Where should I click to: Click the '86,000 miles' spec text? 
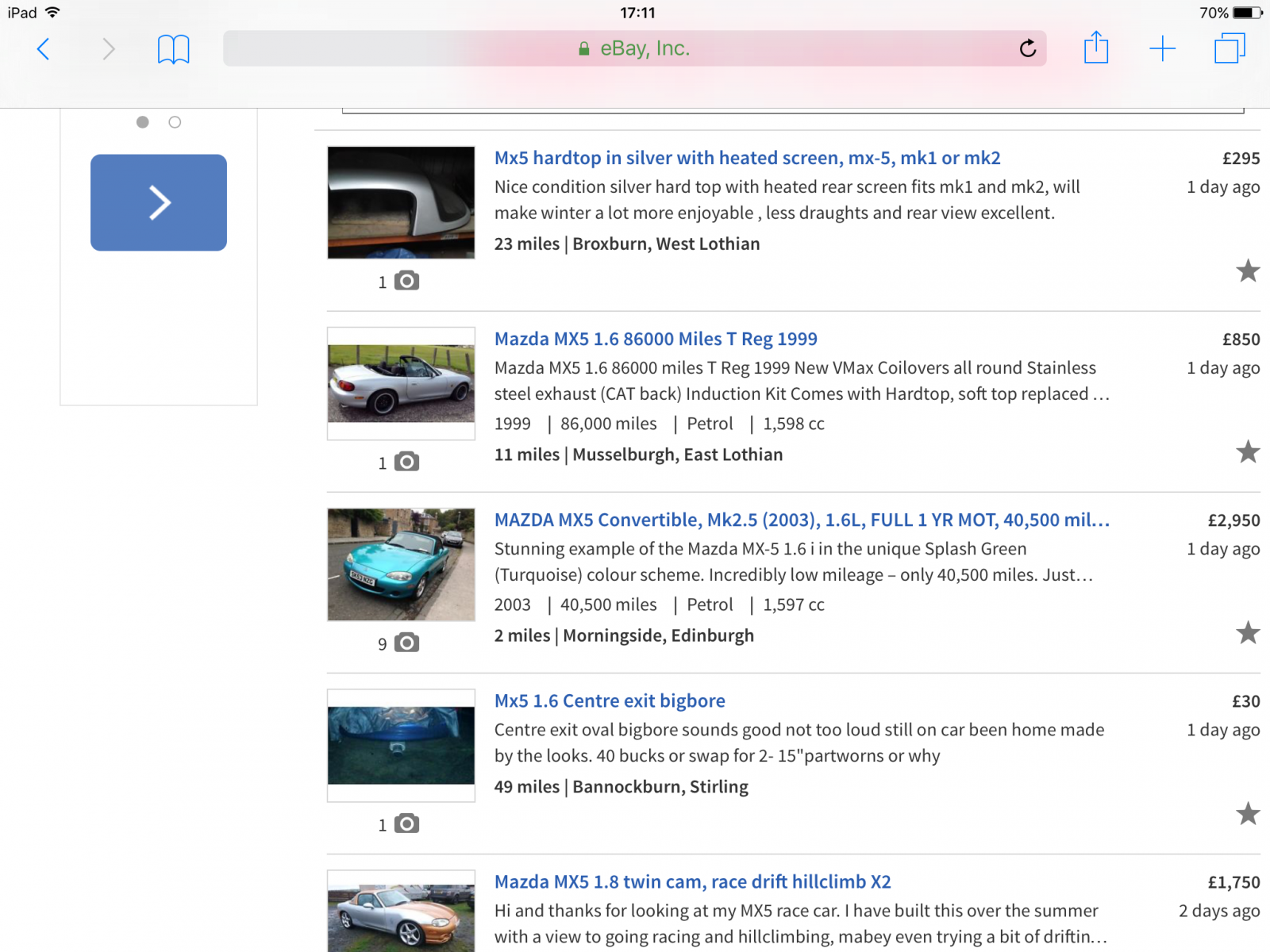[x=609, y=424]
